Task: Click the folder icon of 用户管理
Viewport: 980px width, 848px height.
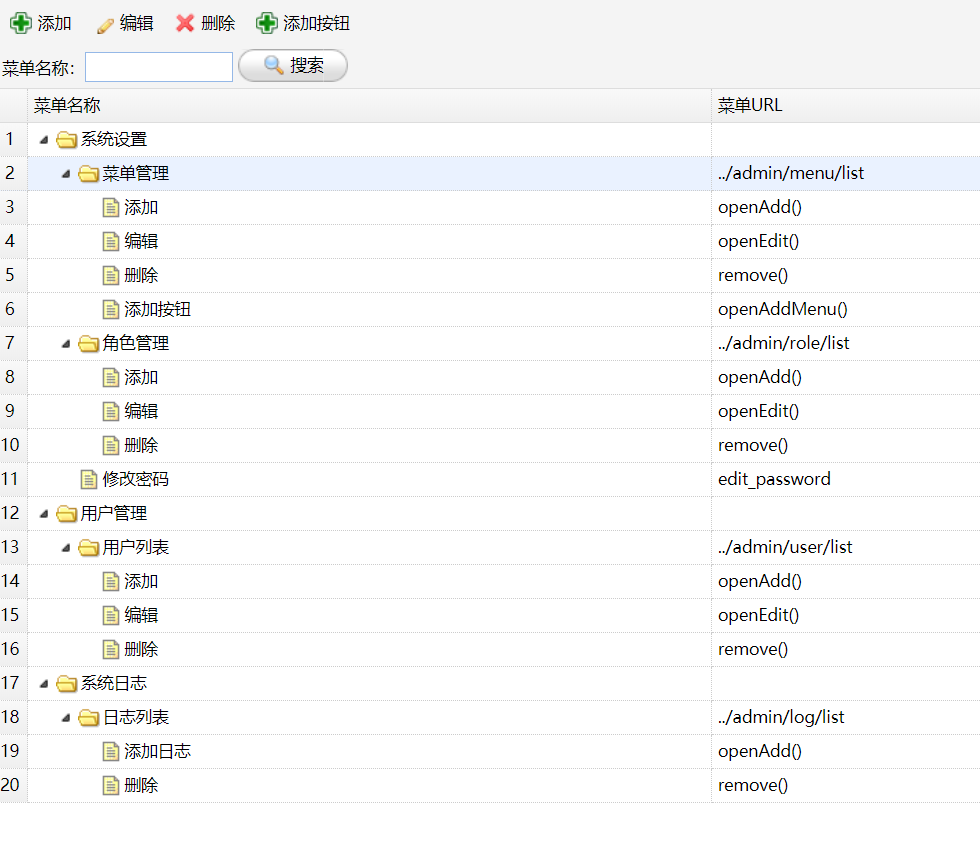Action: 66,513
